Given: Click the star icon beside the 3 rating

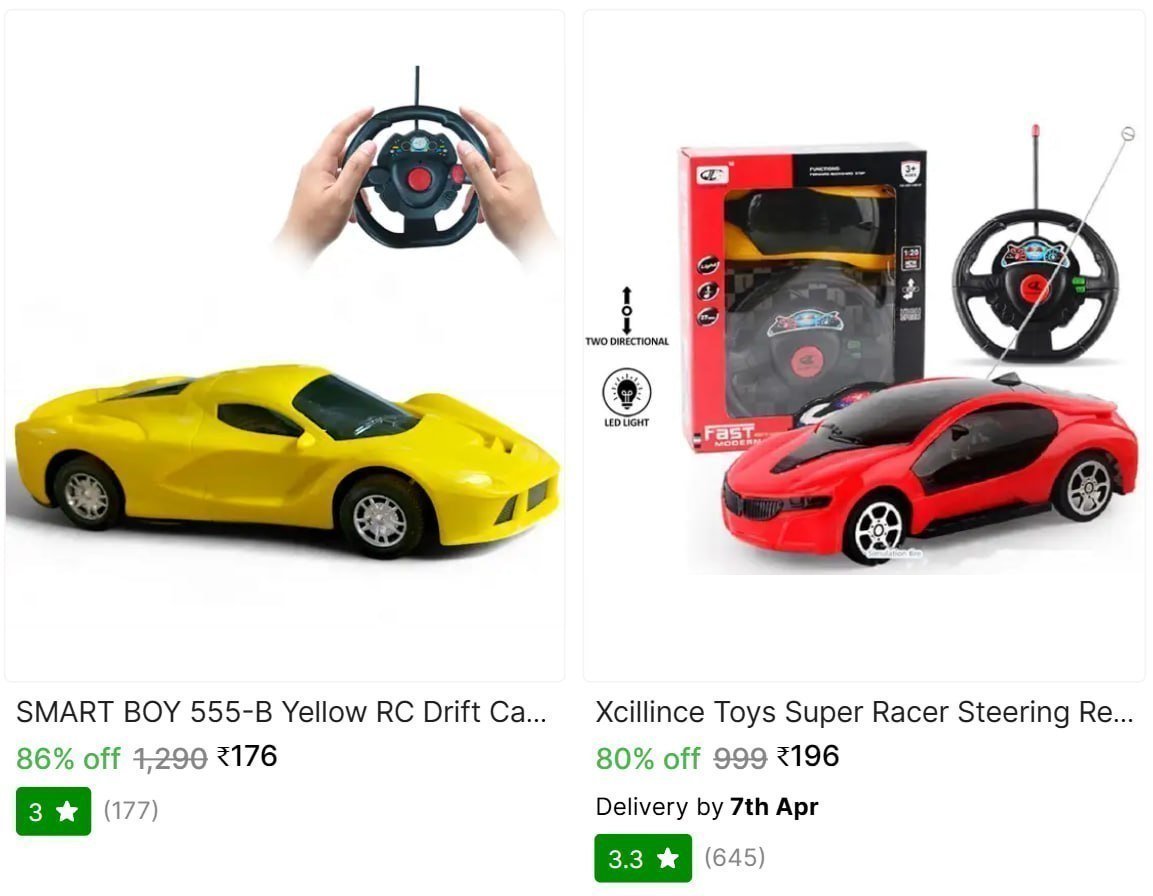Looking at the screenshot, I should 67,811.
